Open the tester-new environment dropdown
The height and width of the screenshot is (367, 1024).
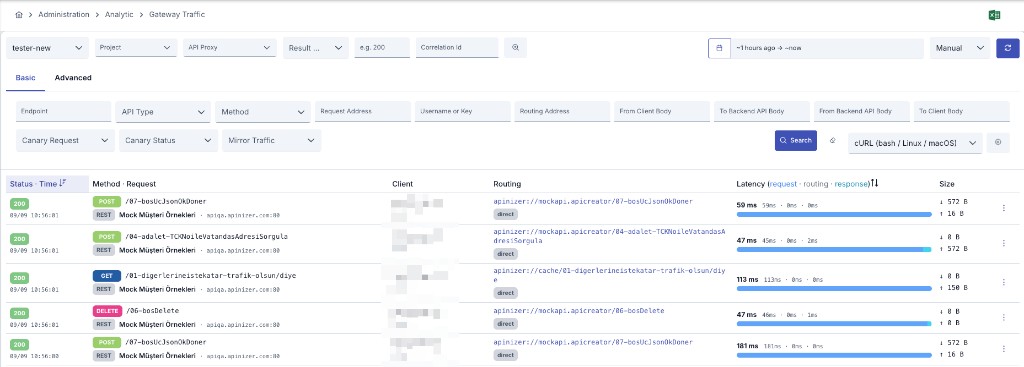[48, 48]
